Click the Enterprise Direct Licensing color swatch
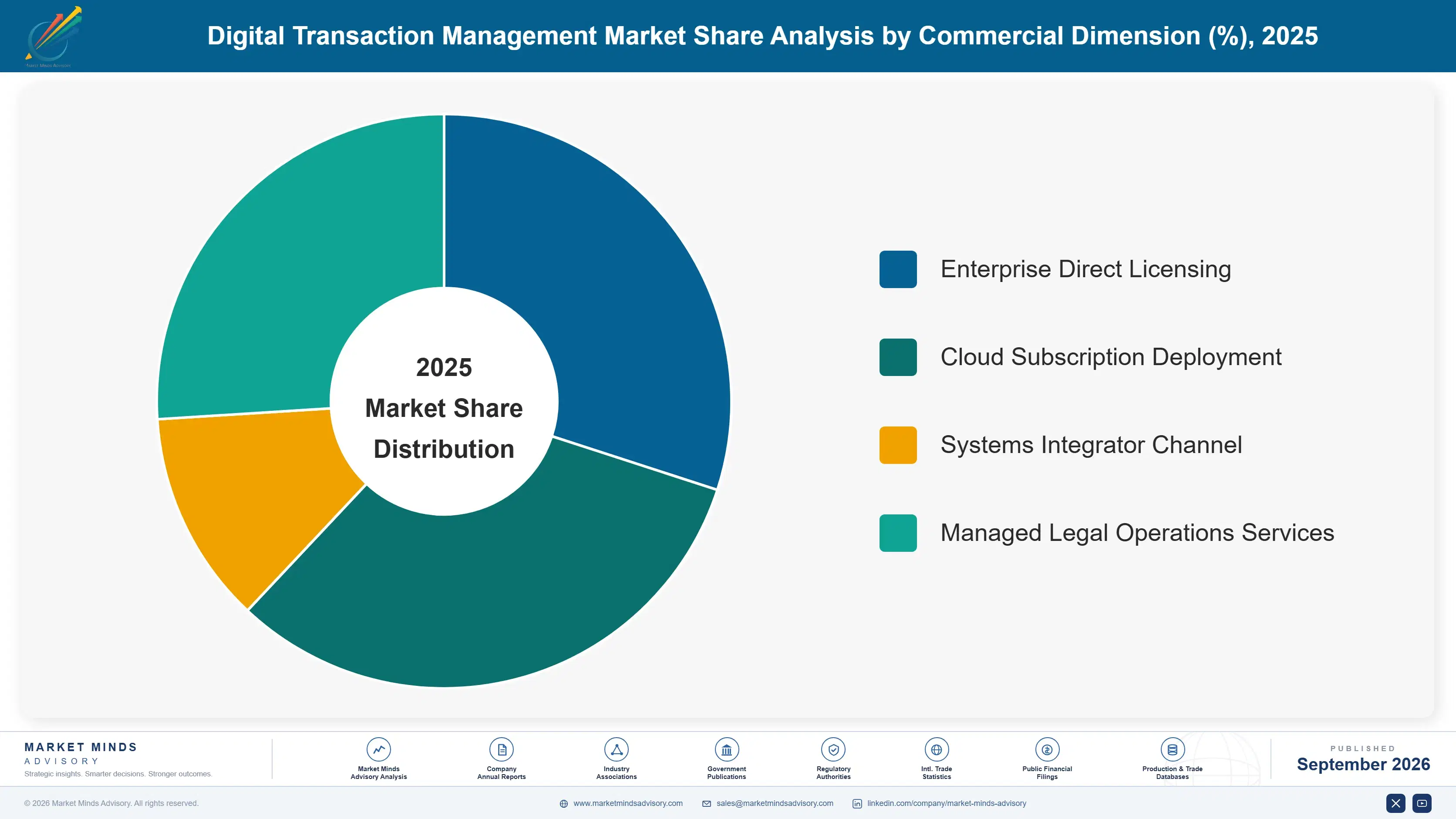This screenshot has width=1456, height=819. (897, 269)
